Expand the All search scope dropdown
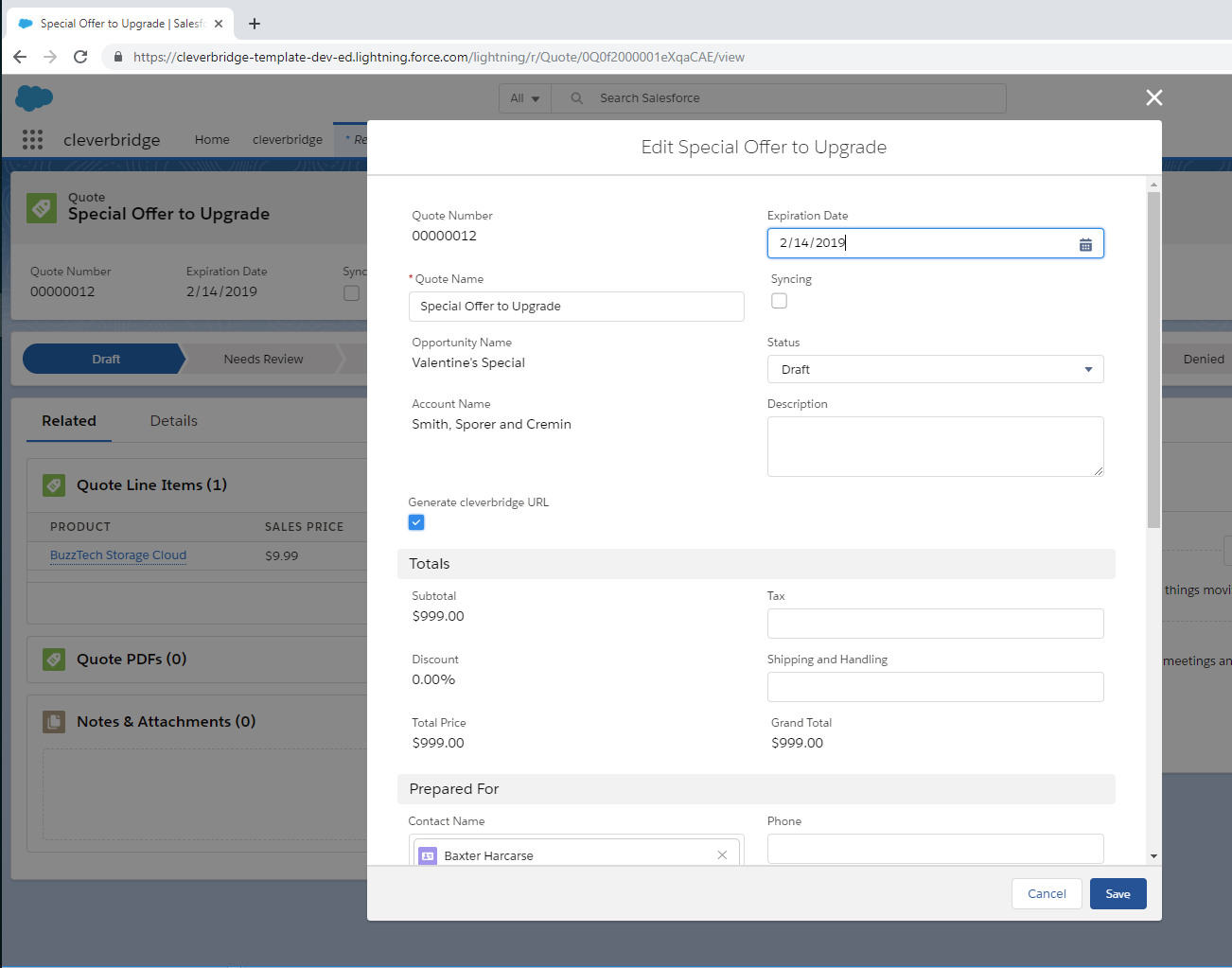This screenshot has height=968, width=1232. 524,98
